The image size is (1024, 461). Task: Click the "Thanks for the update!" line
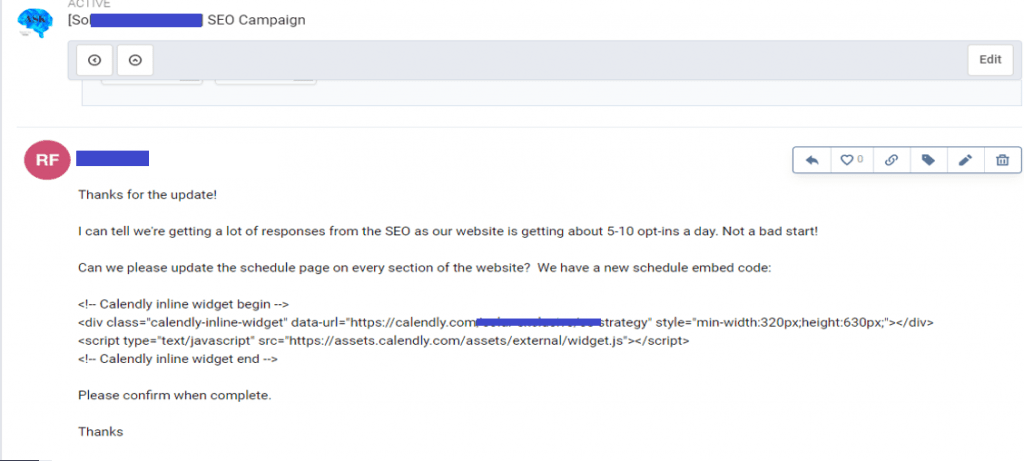pyautogui.click(x=148, y=195)
